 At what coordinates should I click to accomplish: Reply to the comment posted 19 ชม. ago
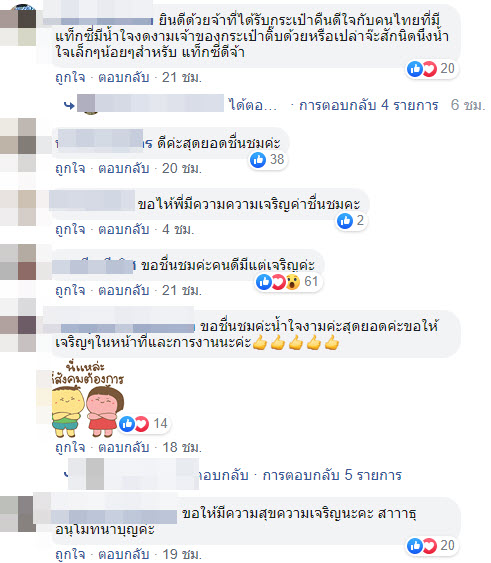(124, 554)
